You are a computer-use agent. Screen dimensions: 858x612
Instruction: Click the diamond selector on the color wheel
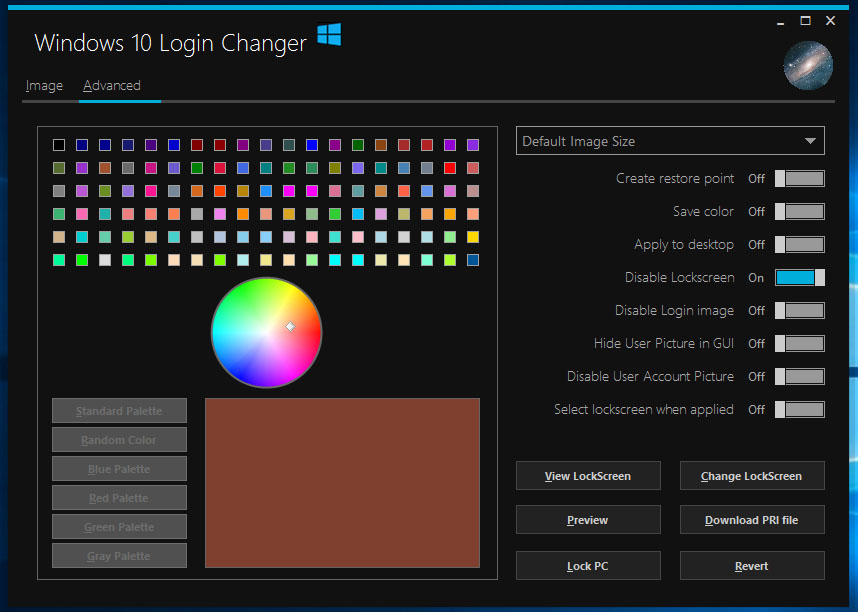(x=291, y=326)
